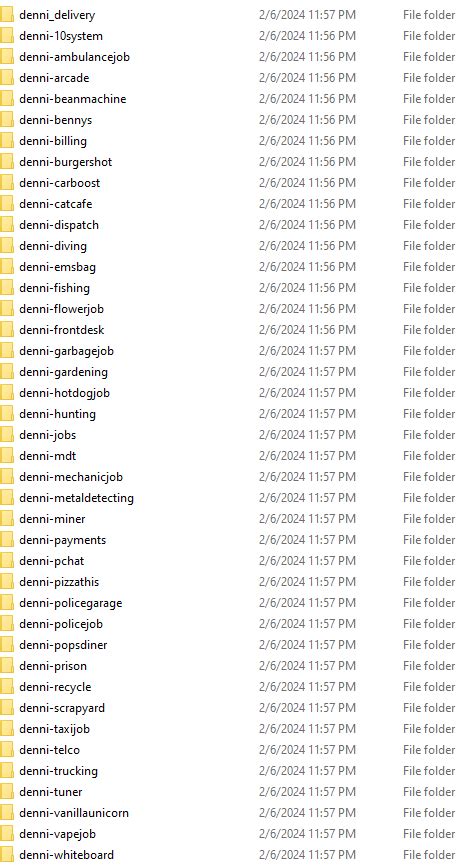Click the denni-garbagejob folder name

point(66,351)
